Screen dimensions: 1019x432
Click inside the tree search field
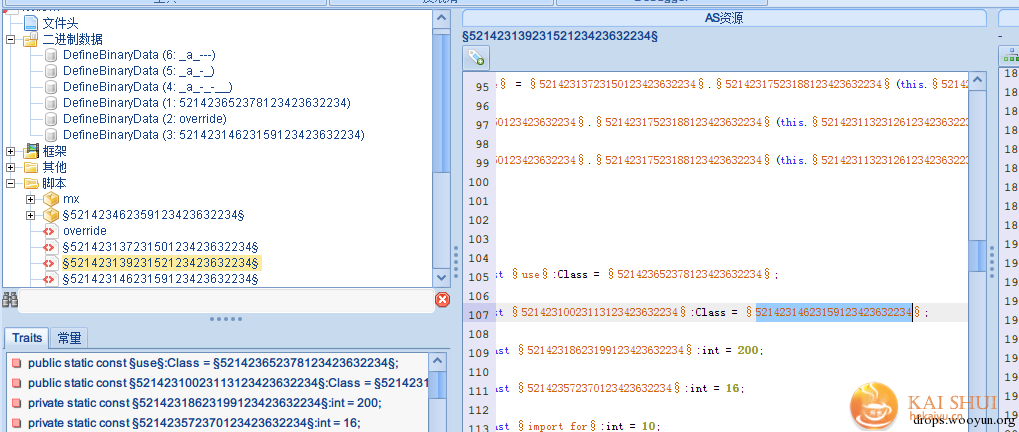(226, 300)
